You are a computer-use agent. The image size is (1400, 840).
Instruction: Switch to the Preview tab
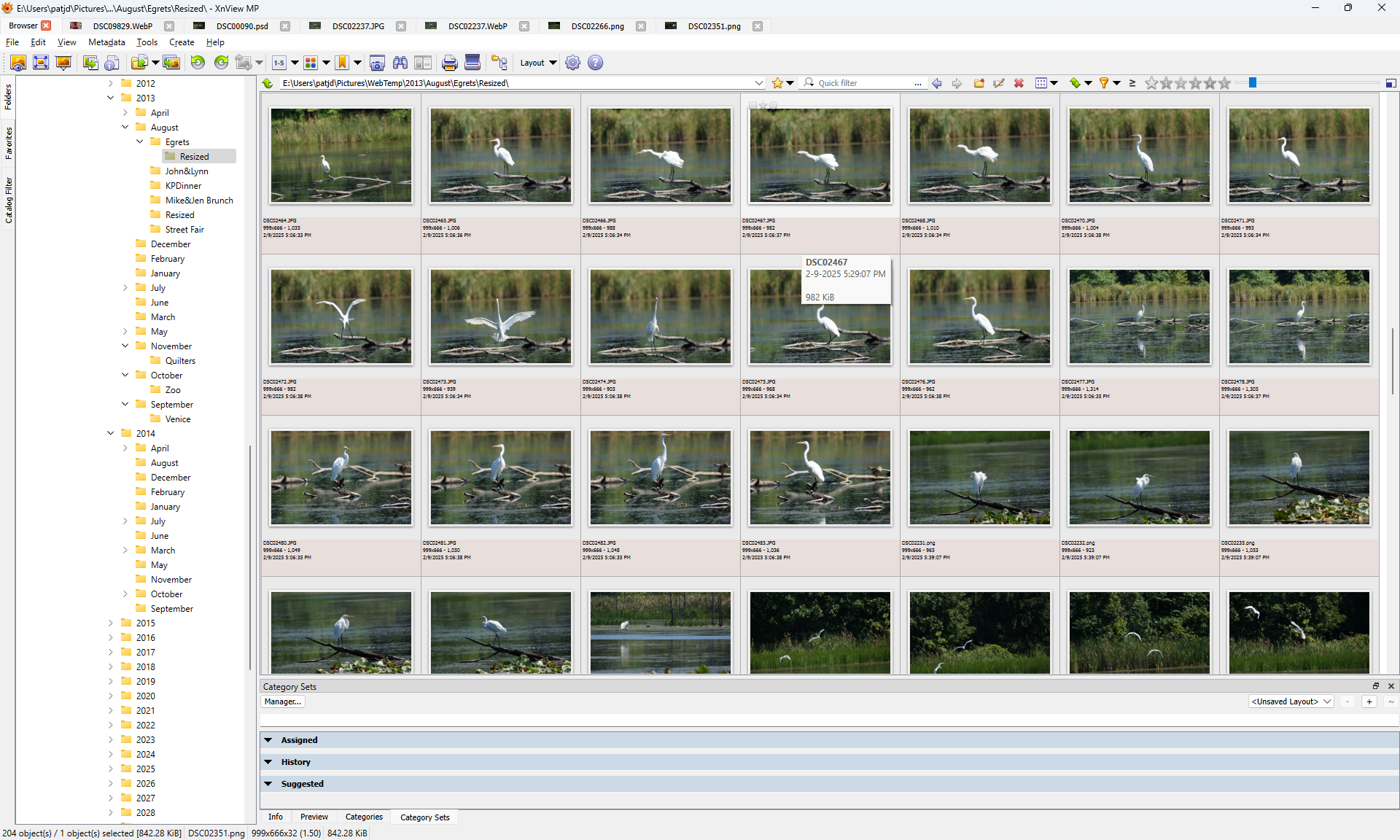(x=314, y=817)
